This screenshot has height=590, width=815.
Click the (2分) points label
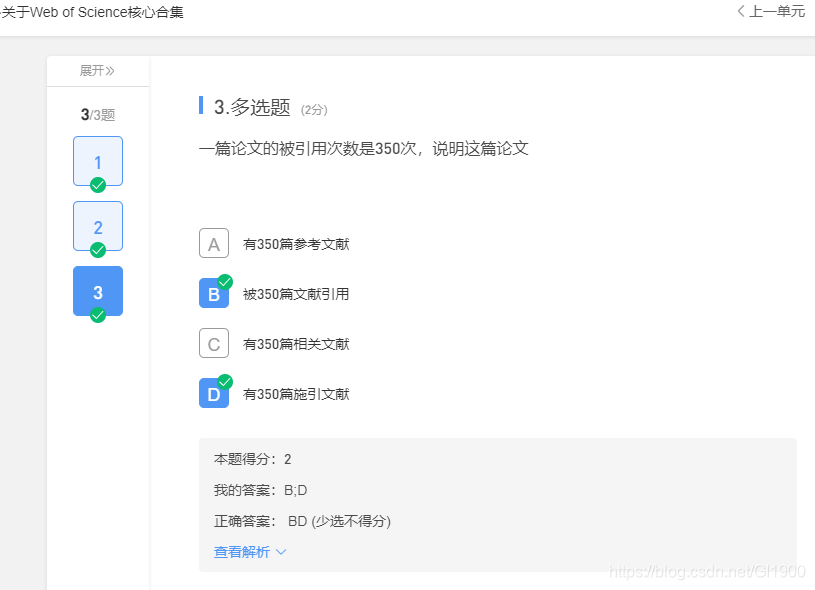coord(314,110)
